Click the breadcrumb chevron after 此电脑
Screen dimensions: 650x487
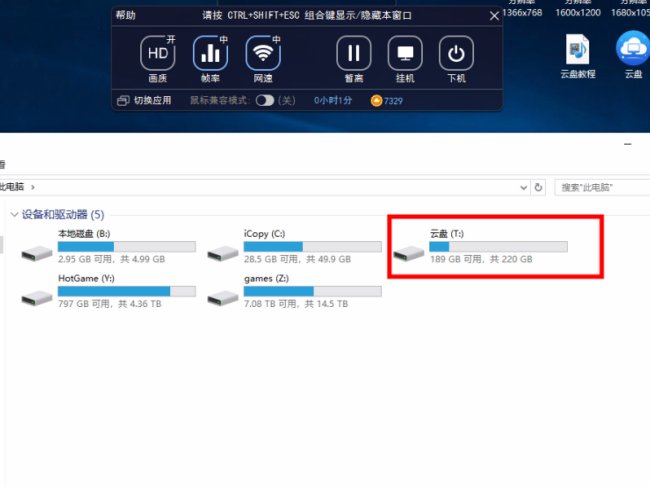(33, 187)
